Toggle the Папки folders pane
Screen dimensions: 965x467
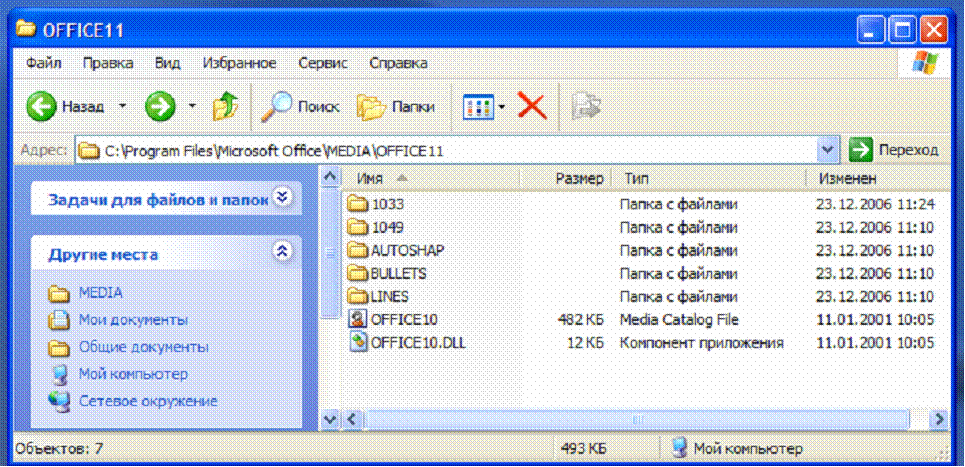click(x=396, y=107)
